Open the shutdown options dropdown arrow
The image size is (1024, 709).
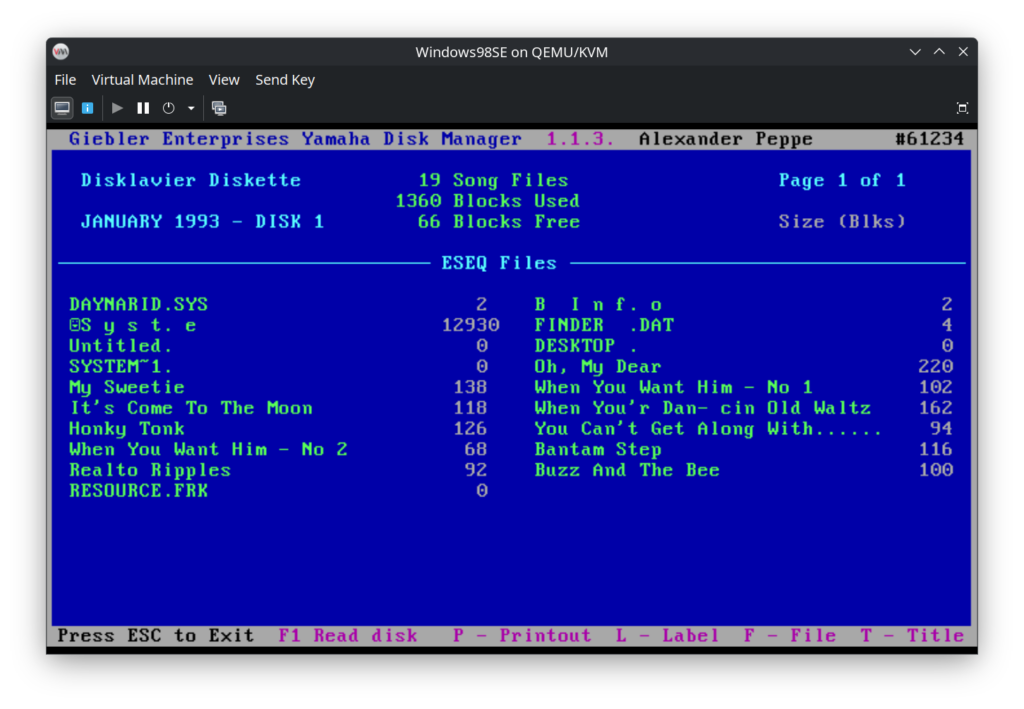(190, 107)
